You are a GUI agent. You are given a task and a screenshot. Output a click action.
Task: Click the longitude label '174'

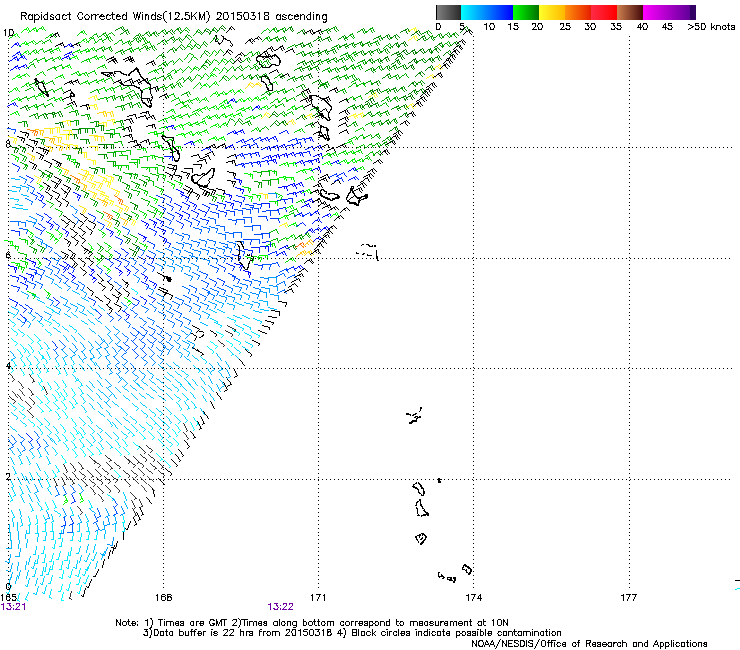[473, 598]
